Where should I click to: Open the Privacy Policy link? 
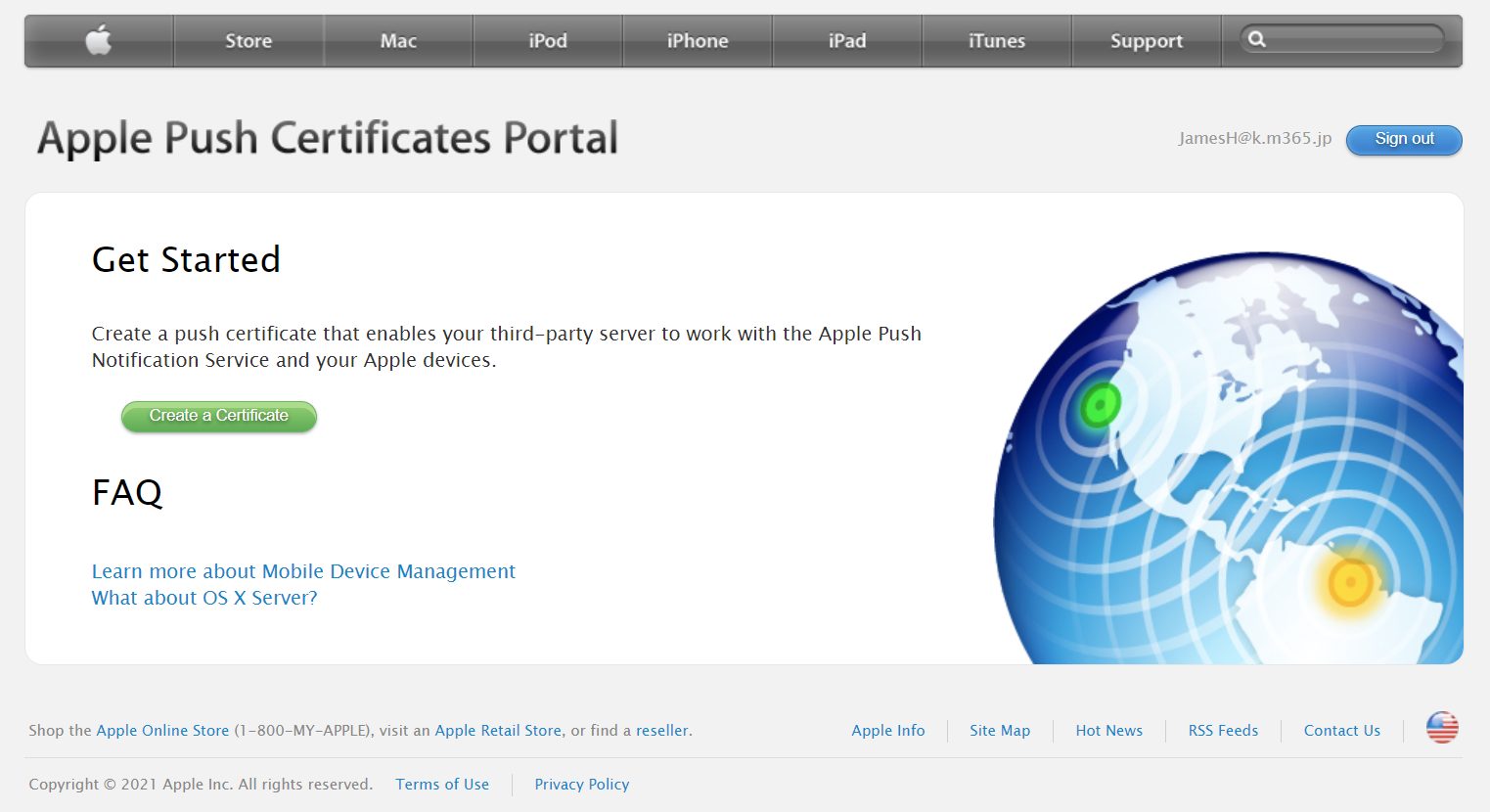(581, 785)
